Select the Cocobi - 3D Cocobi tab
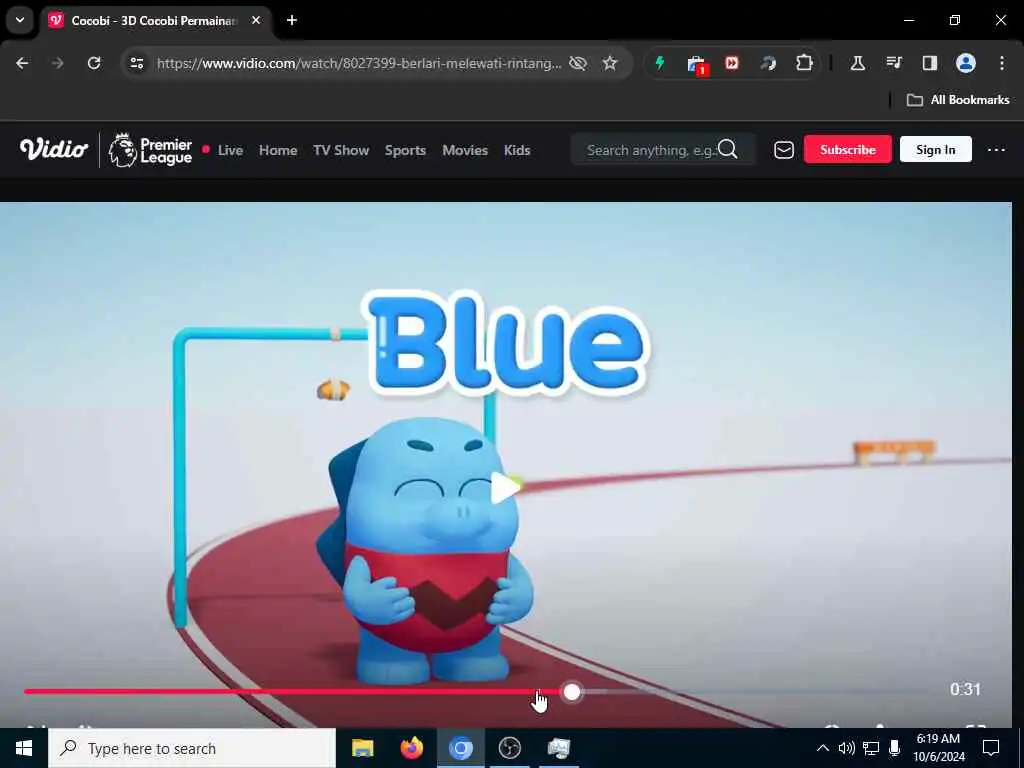1024x768 pixels. [x=157, y=21]
